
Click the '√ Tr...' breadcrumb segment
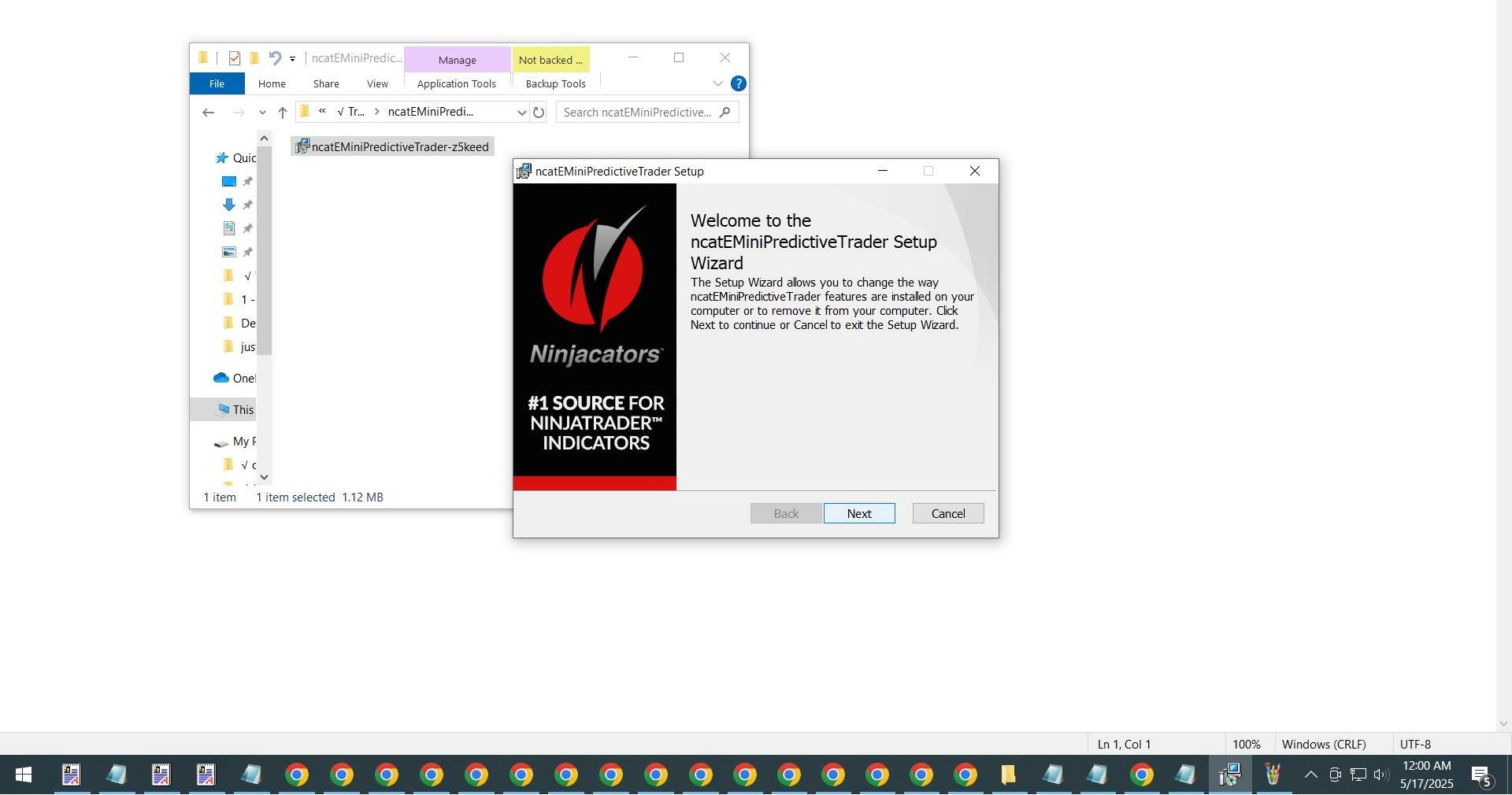(x=350, y=112)
